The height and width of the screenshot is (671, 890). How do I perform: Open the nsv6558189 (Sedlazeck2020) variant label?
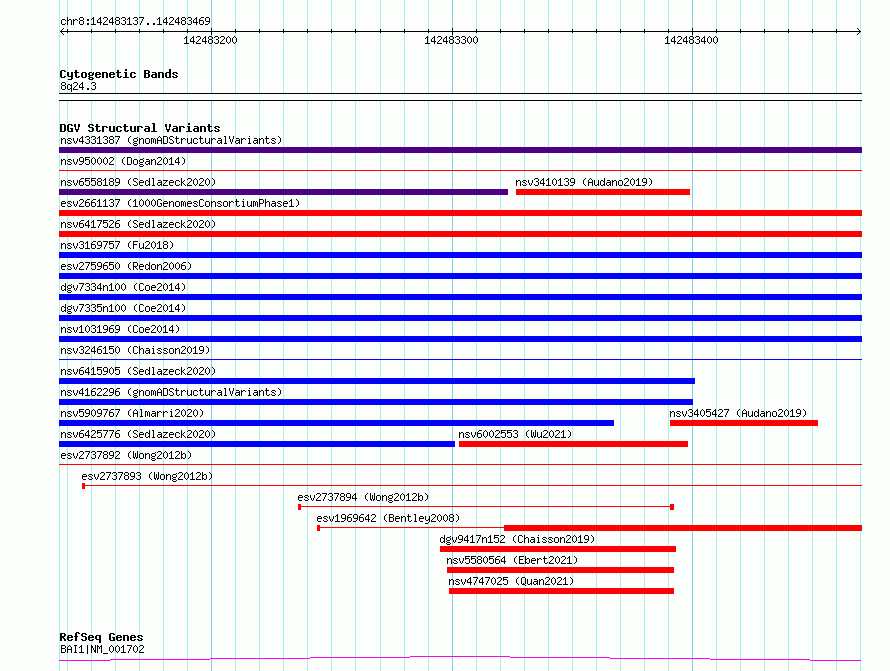pyautogui.click(x=138, y=182)
